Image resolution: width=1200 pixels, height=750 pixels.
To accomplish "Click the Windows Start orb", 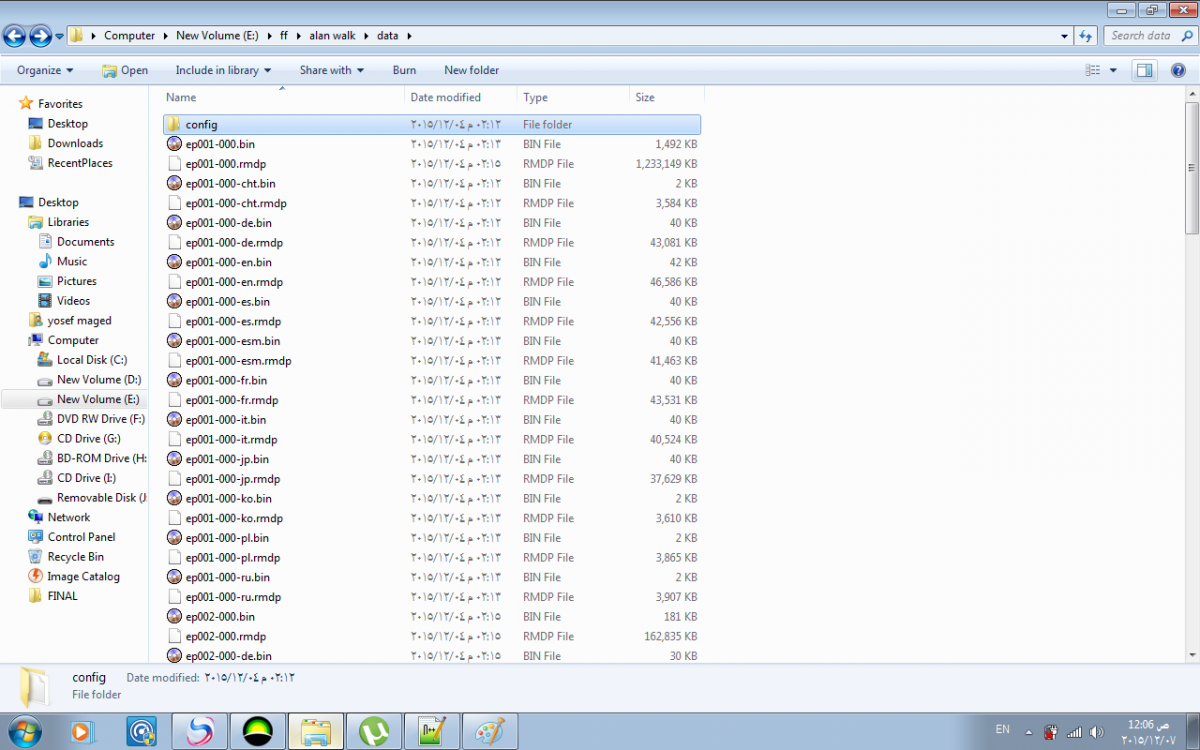I will pos(23,731).
